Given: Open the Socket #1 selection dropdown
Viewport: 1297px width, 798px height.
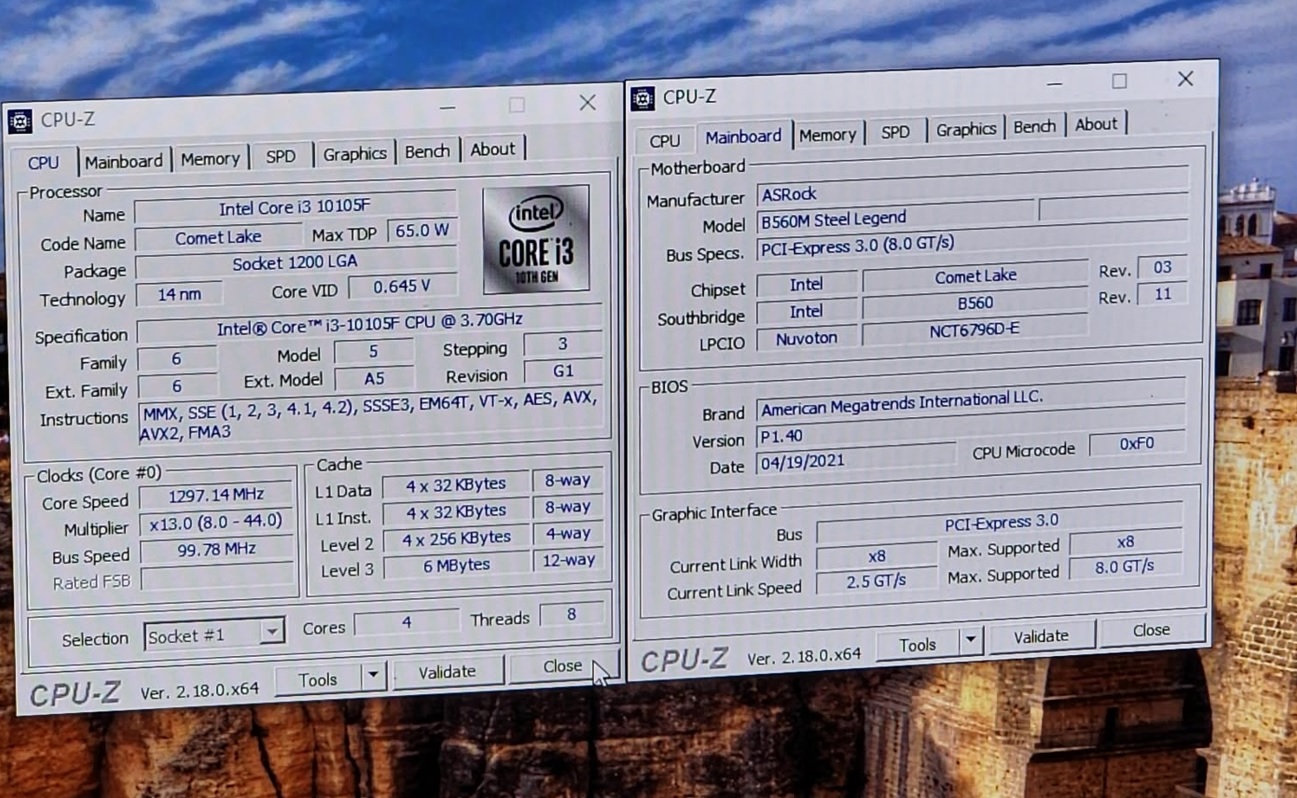Looking at the screenshot, I should tap(271, 633).
